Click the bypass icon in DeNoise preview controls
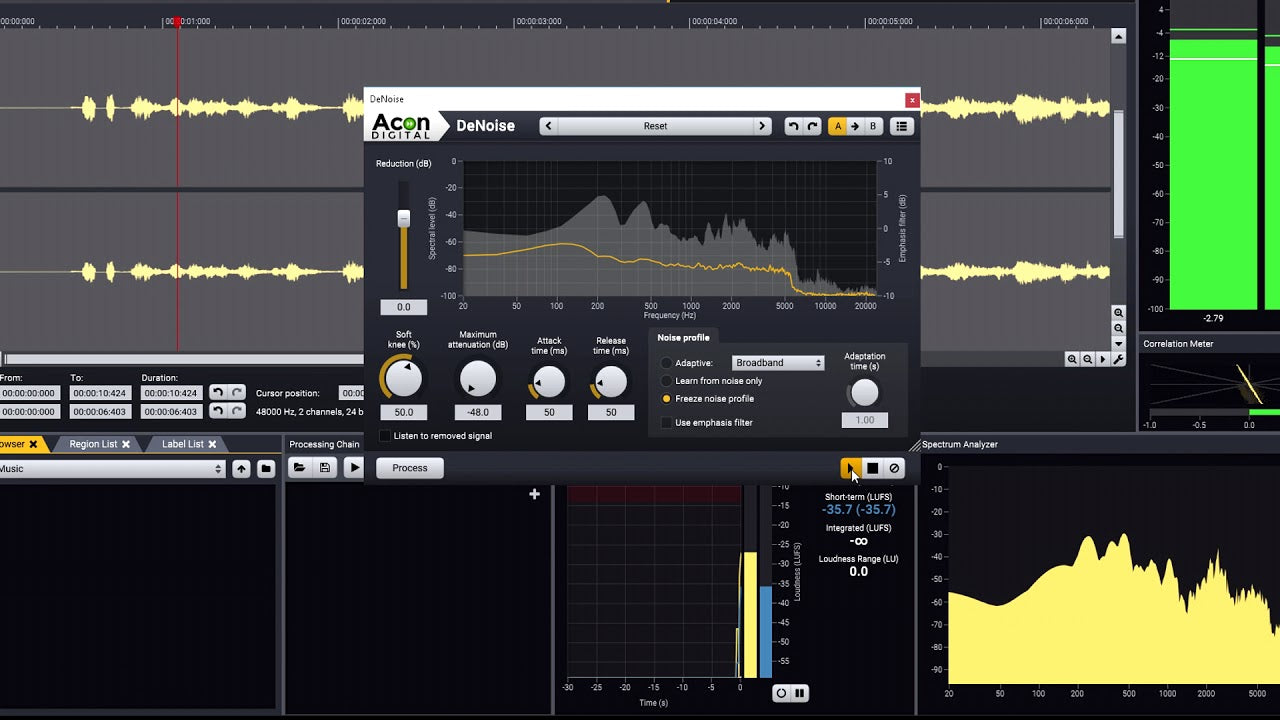The height and width of the screenshot is (720, 1280). pos(894,468)
